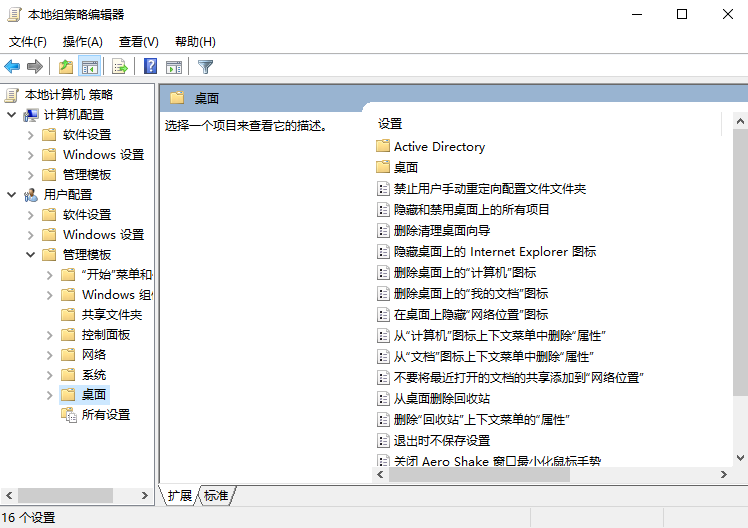Select 在桌面上隐藏“网络位置”图标 policy
Screen dimensions: 748x528
click(470, 314)
